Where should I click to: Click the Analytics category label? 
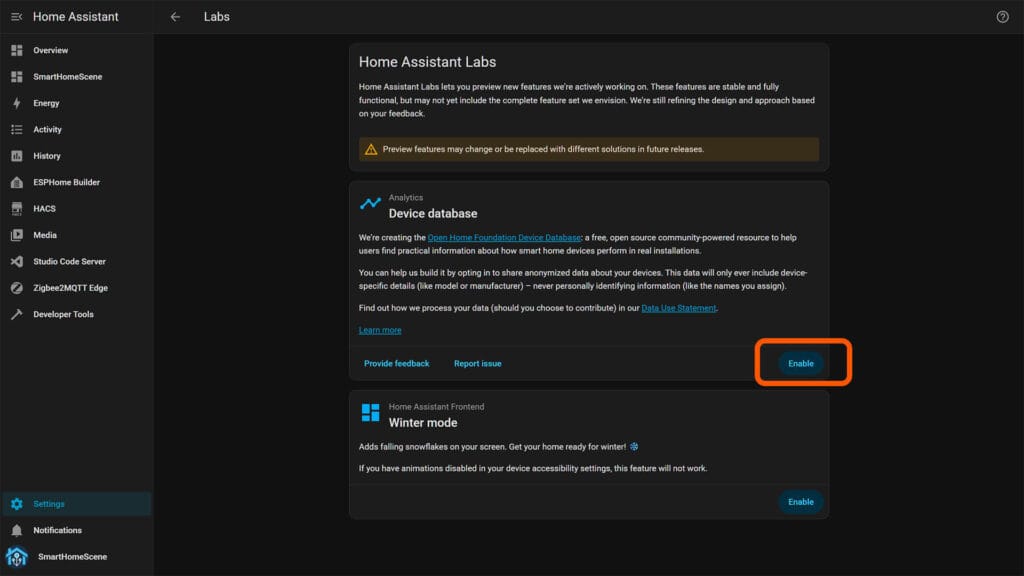(x=406, y=197)
